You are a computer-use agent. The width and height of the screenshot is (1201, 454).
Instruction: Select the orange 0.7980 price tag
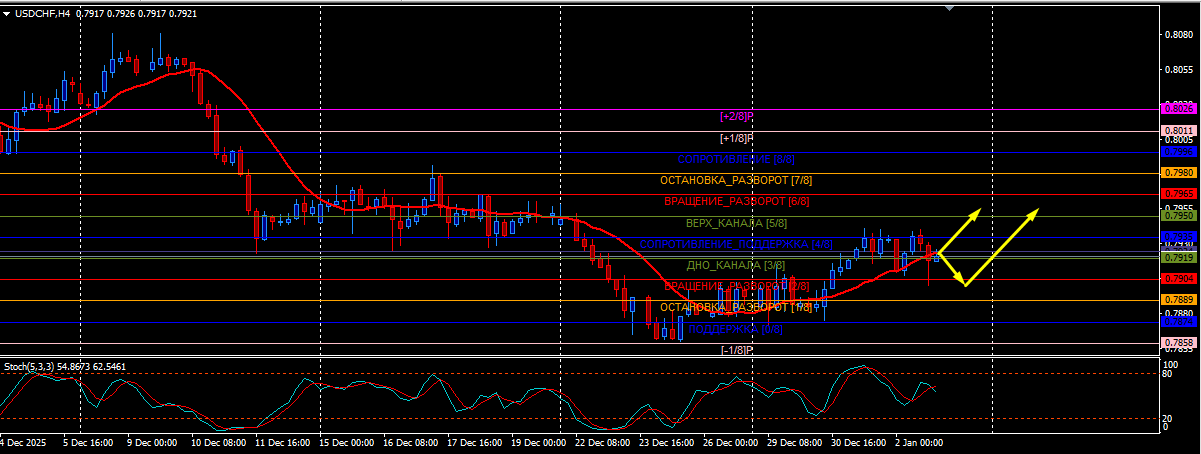1179,173
